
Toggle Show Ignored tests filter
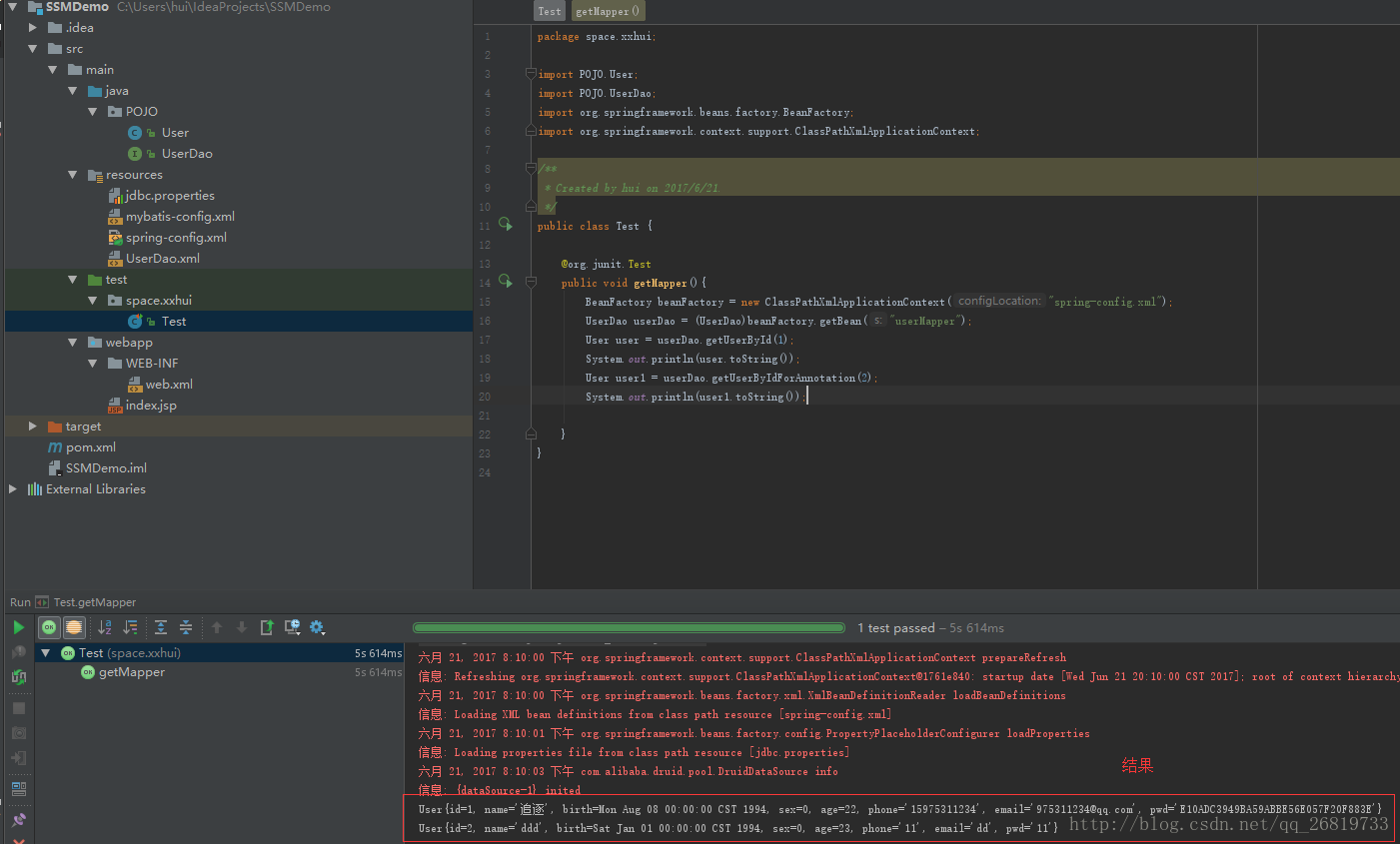pos(74,627)
